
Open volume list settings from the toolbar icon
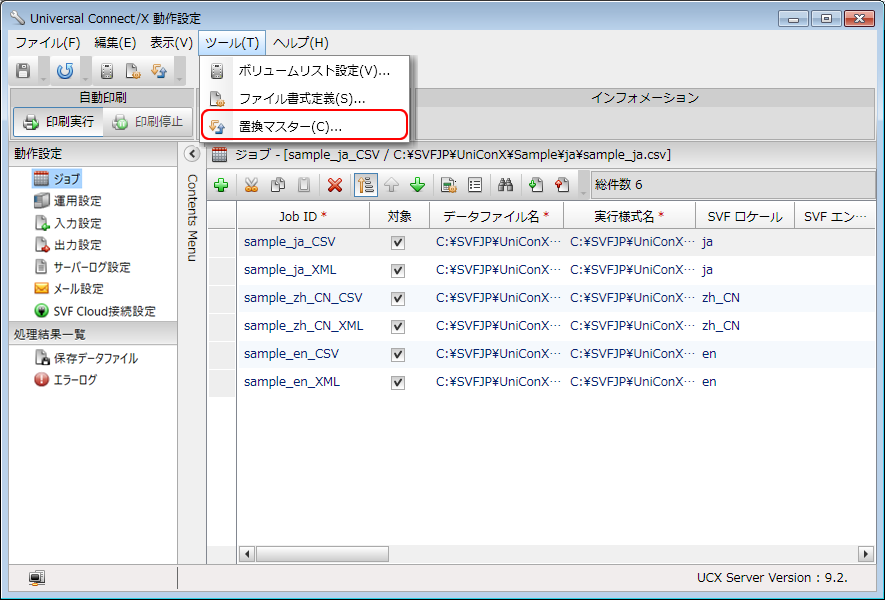click(x=107, y=71)
